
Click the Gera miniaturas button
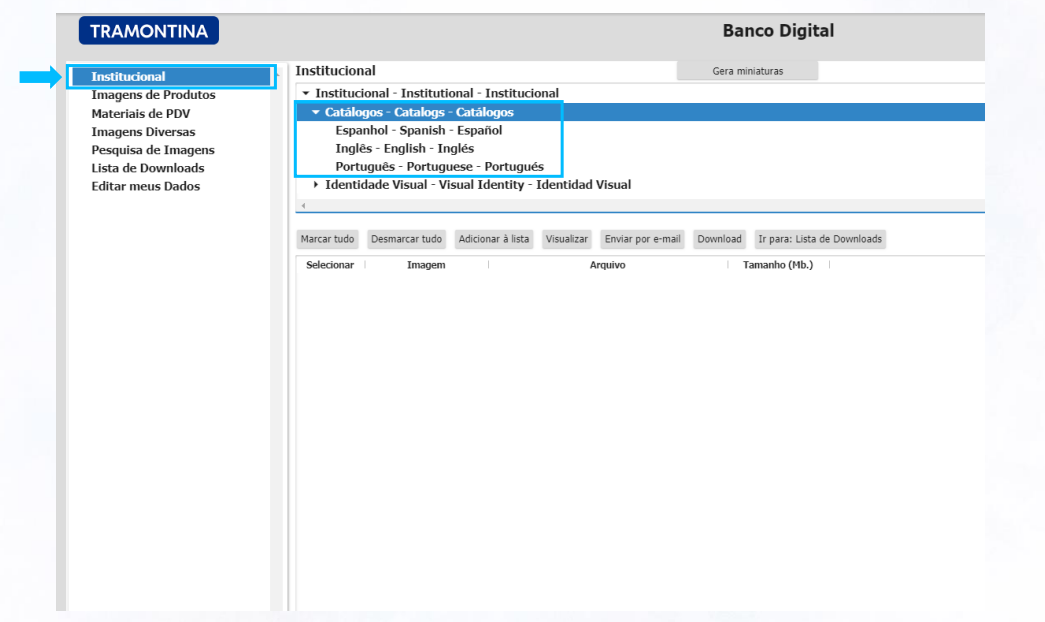[747, 71]
